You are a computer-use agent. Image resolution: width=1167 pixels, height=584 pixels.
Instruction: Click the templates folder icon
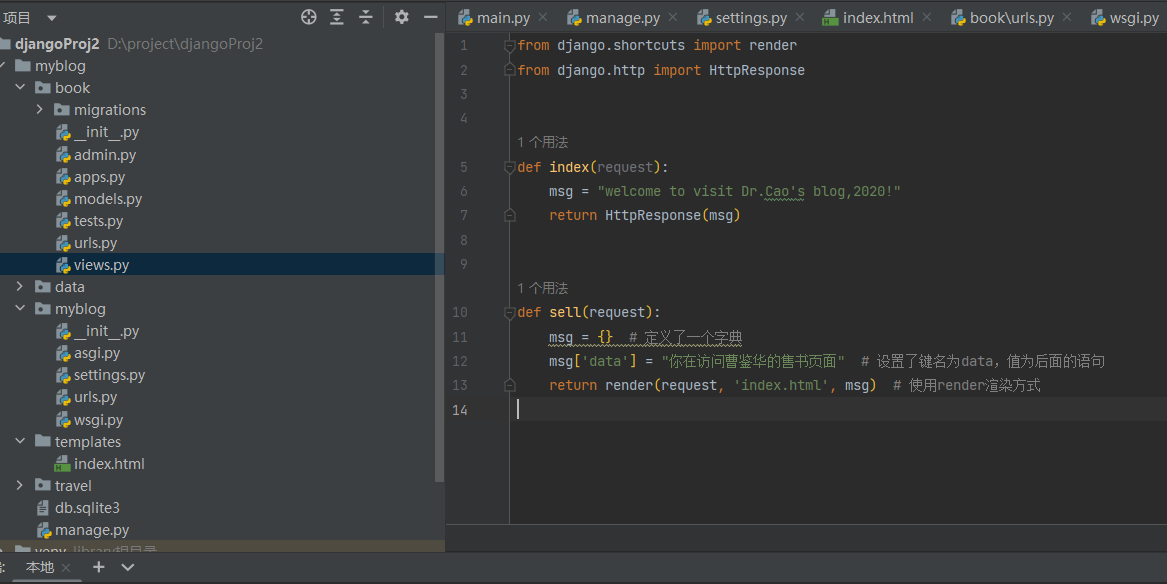[x=43, y=441]
